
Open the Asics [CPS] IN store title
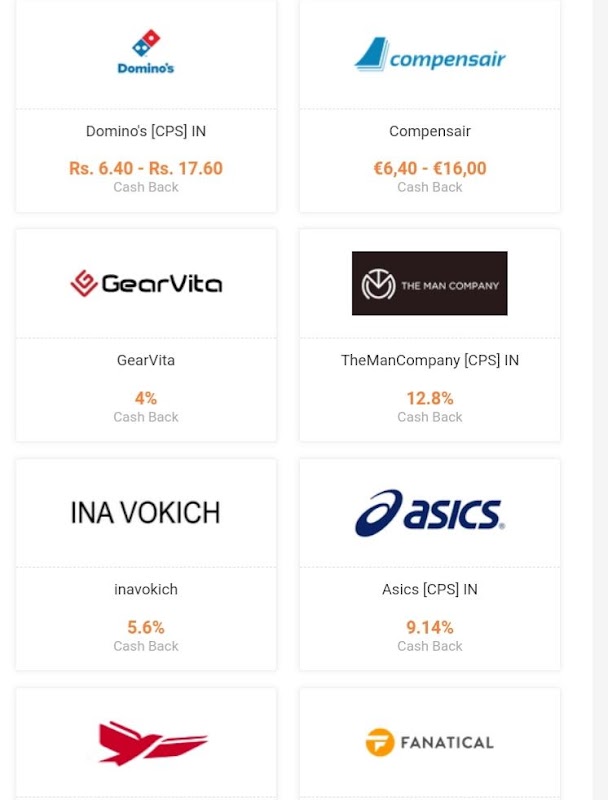430,589
